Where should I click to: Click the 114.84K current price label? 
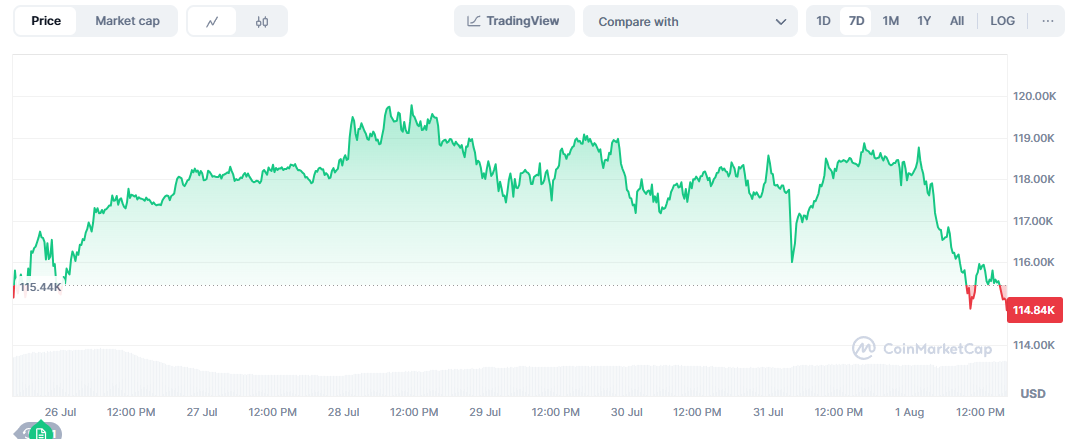point(1035,310)
